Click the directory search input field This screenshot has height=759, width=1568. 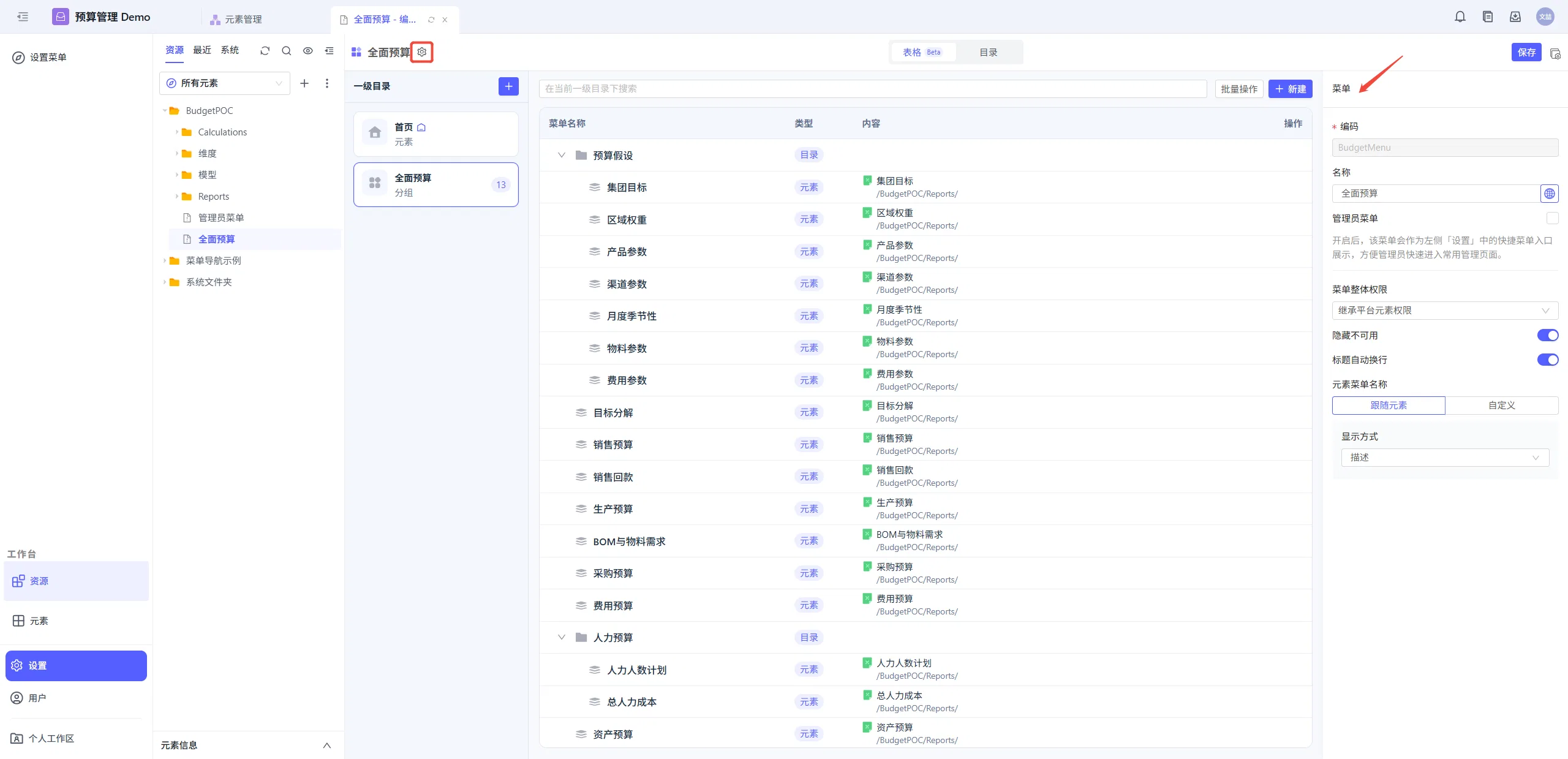pyautogui.click(x=873, y=89)
